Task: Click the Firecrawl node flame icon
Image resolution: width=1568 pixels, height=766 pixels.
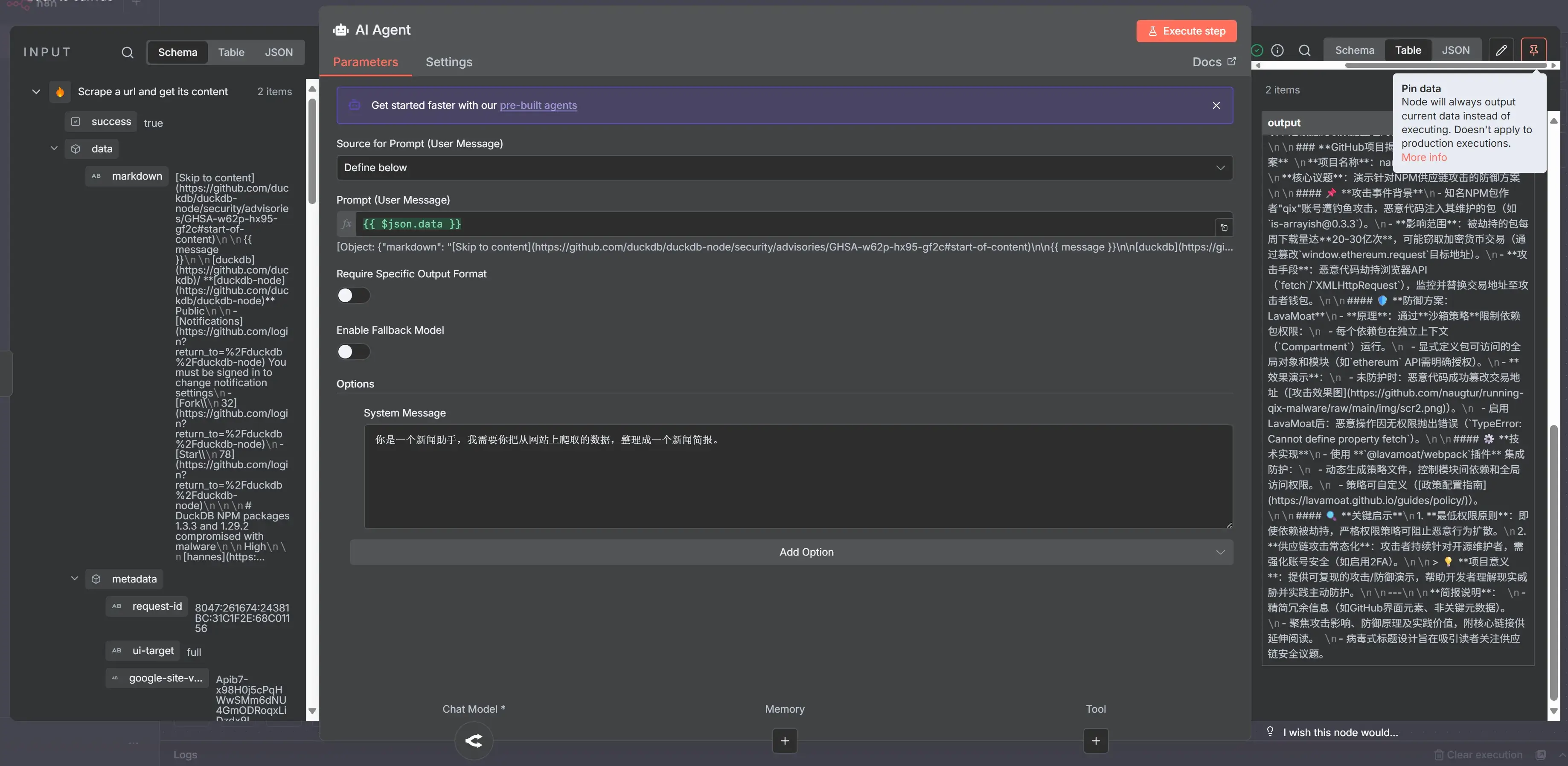Action: [60, 92]
